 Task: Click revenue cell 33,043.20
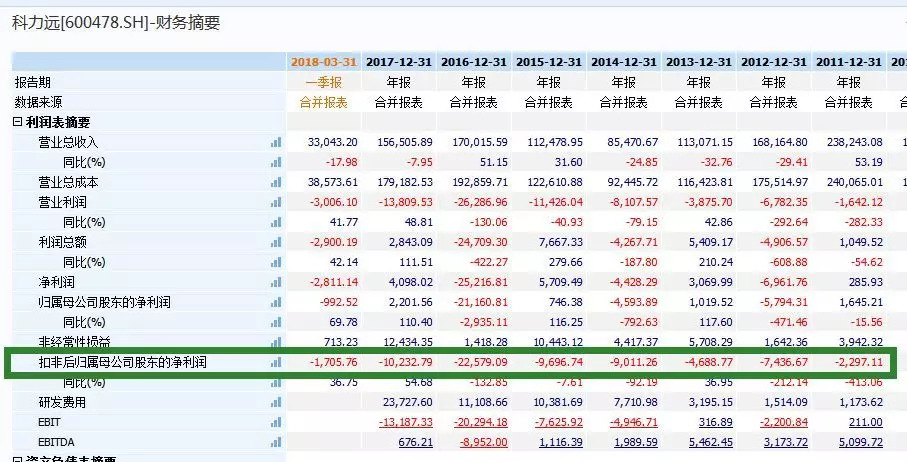[333, 142]
